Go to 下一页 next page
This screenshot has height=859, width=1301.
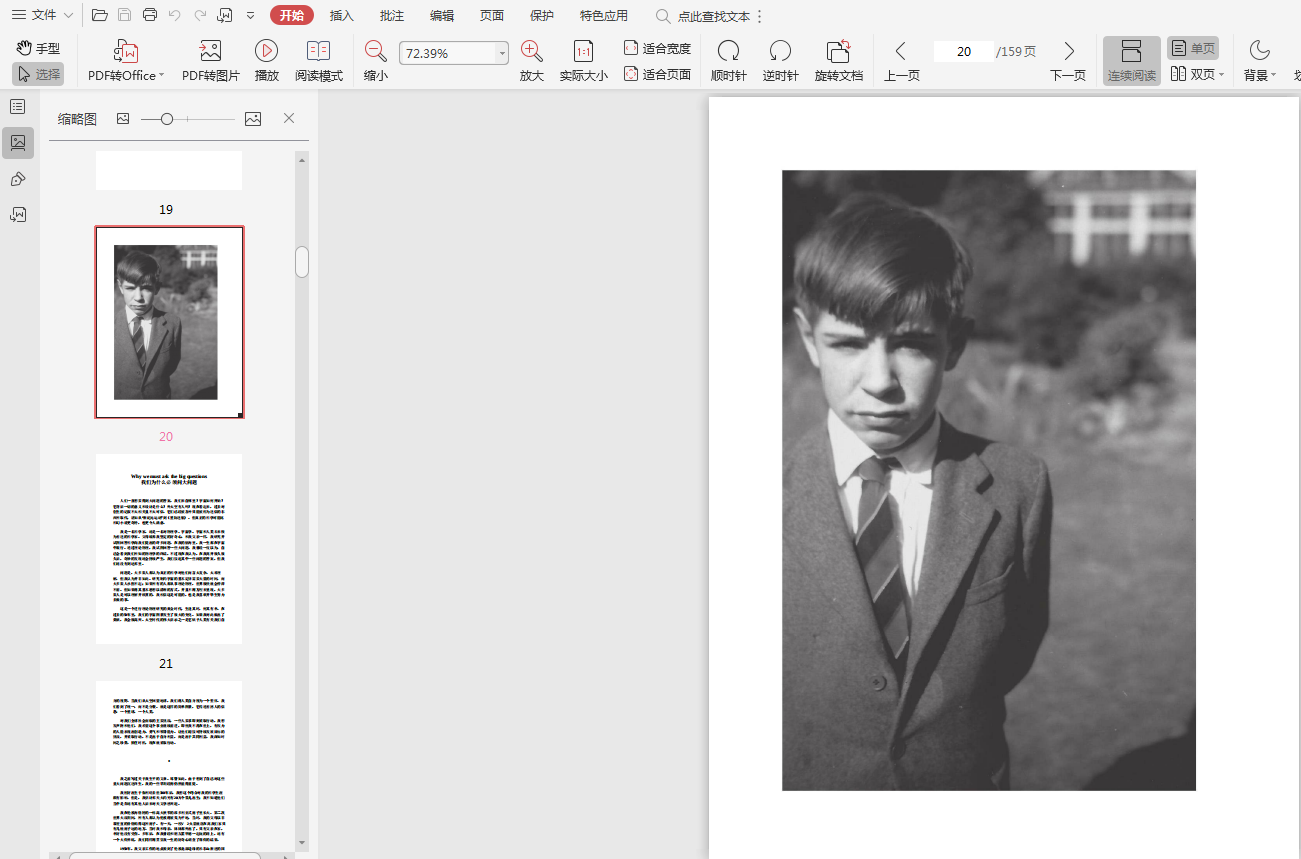(x=1068, y=52)
